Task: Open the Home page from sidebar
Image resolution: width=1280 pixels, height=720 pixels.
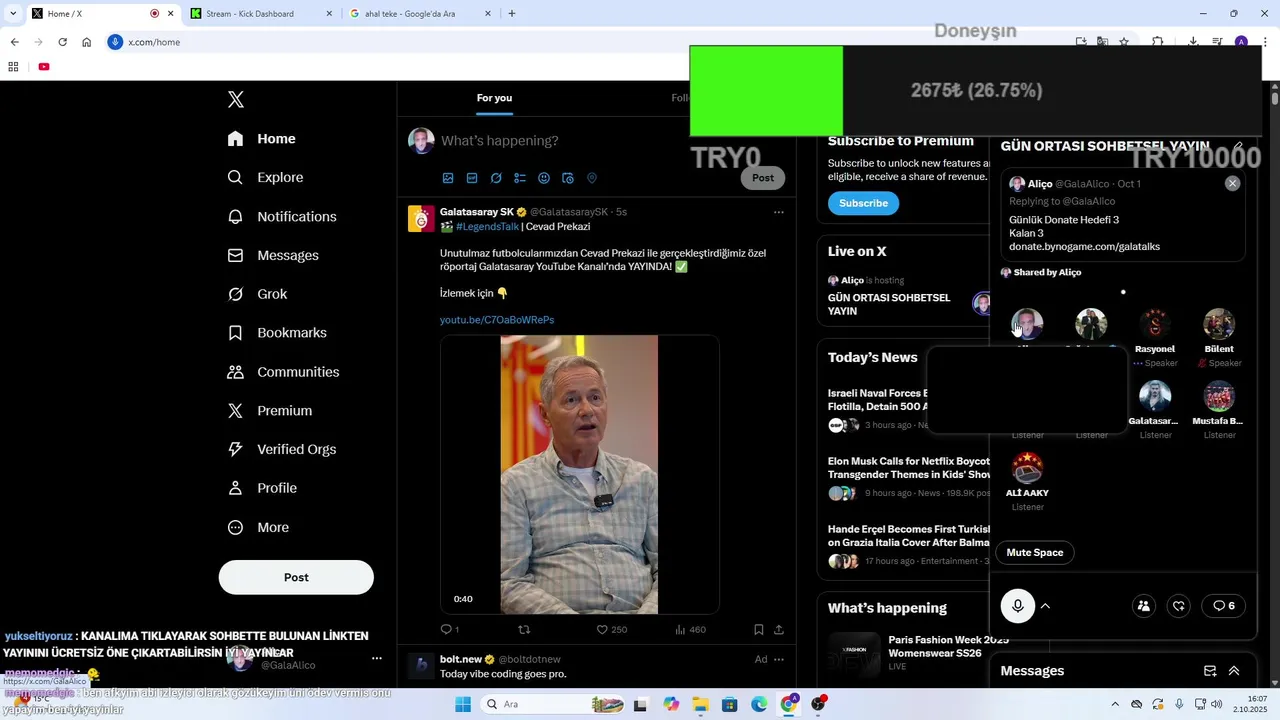Action: point(262,139)
